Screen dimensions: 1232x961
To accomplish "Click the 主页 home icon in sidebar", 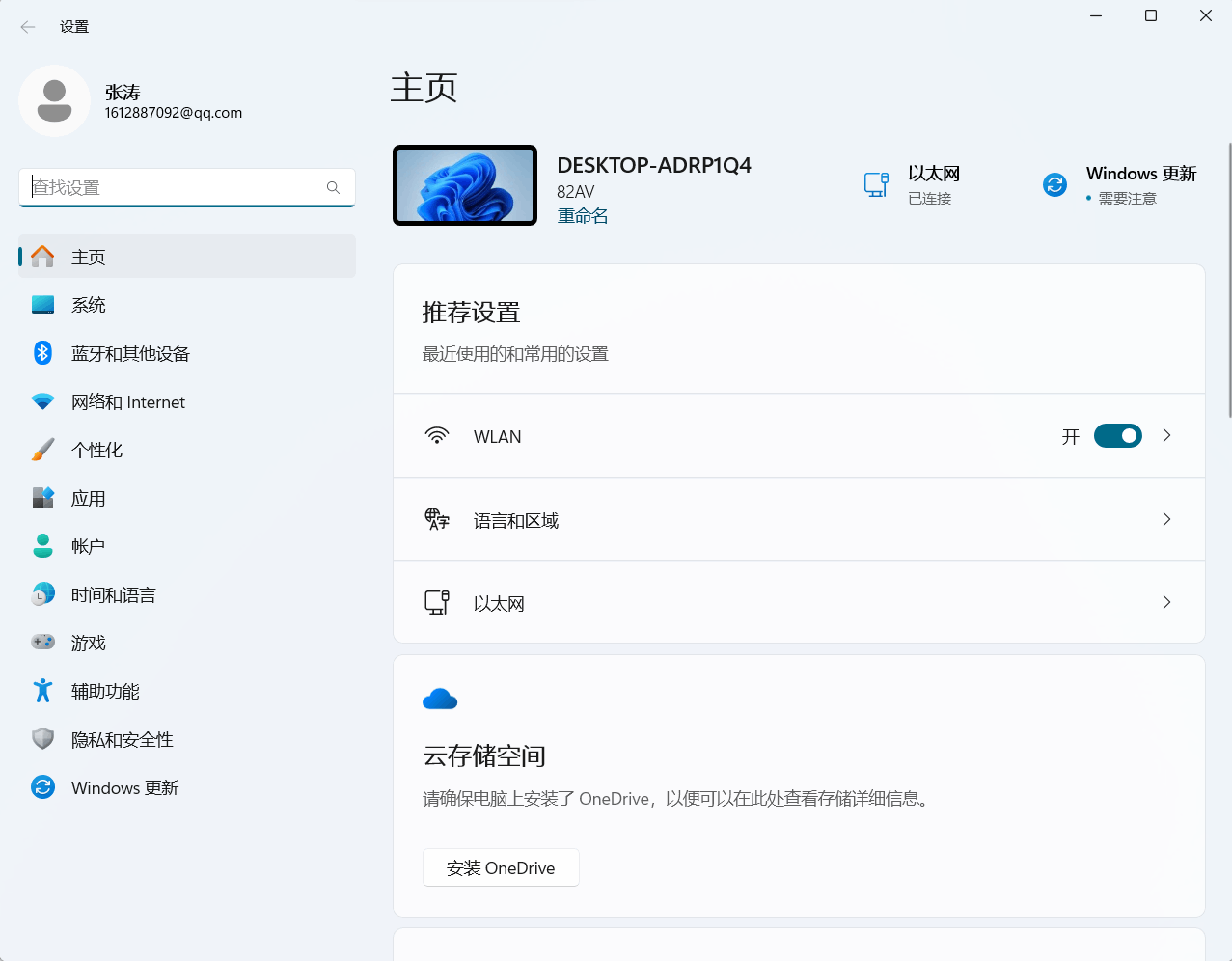I will point(42,257).
